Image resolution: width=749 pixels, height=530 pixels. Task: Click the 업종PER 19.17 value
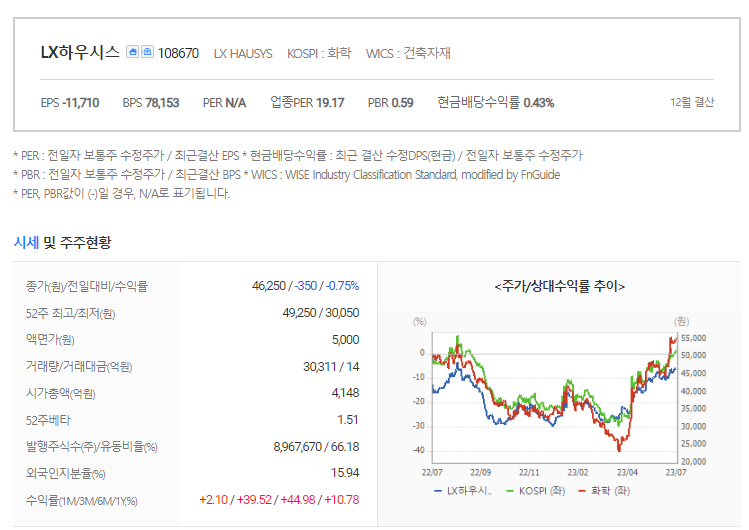point(307,102)
